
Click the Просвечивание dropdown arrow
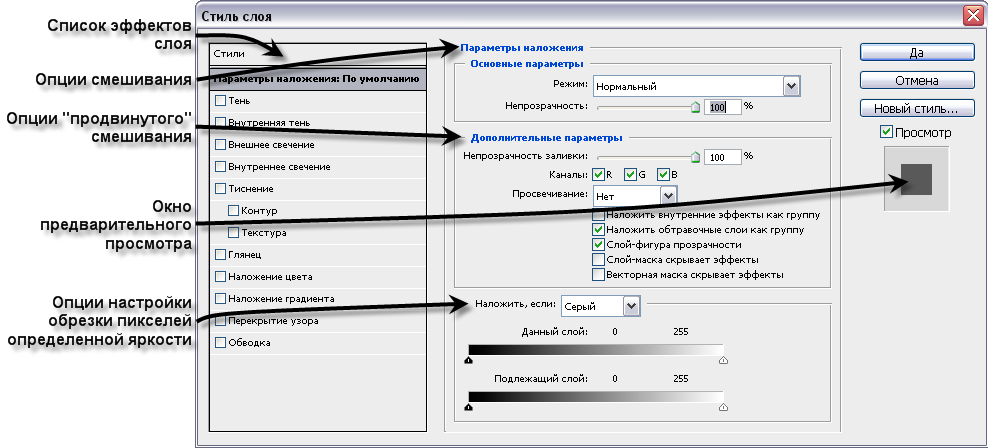[669, 196]
